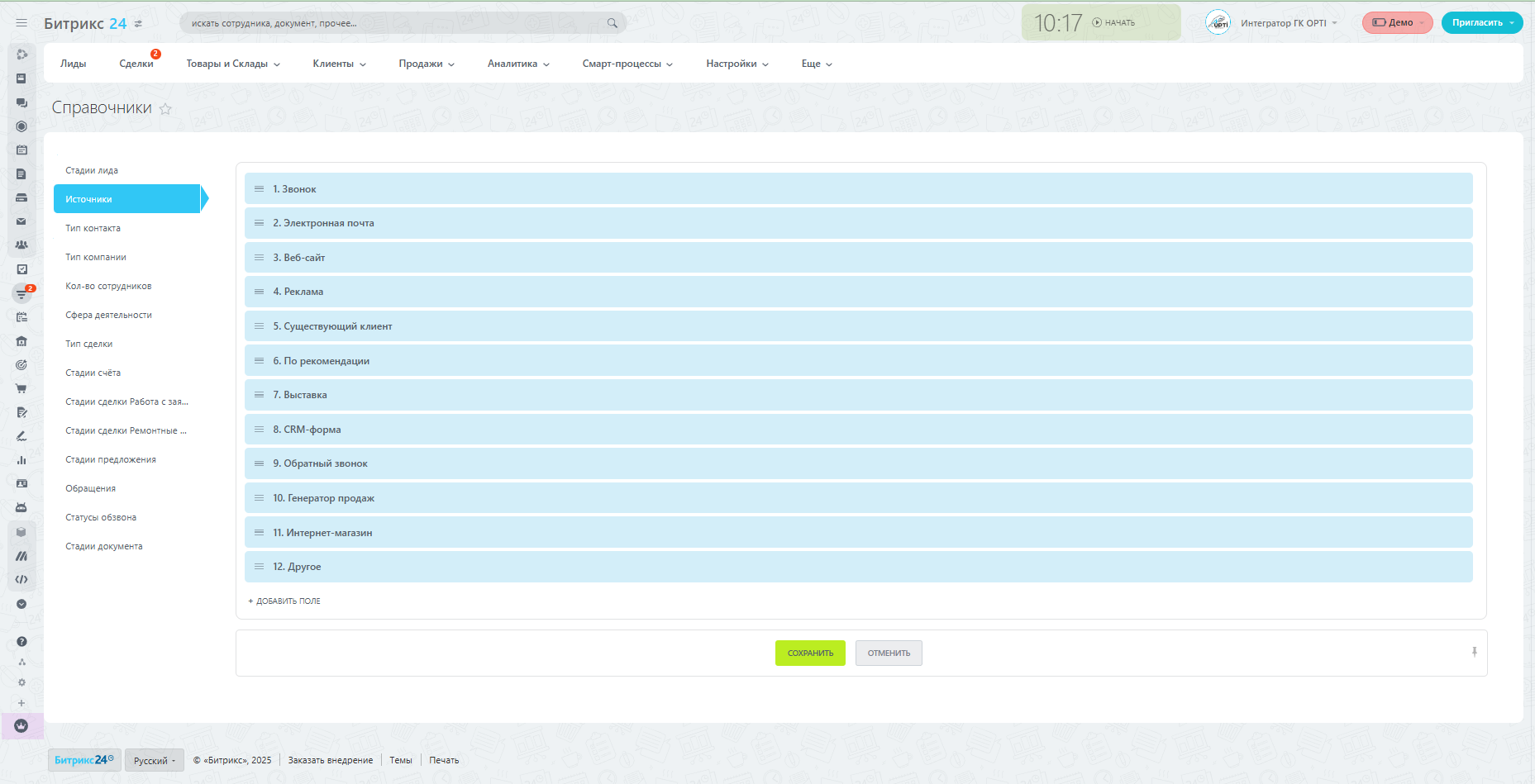The image size is (1535, 784).
Task: Click the sitemap icon below the help icon
Action: pos(21,662)
